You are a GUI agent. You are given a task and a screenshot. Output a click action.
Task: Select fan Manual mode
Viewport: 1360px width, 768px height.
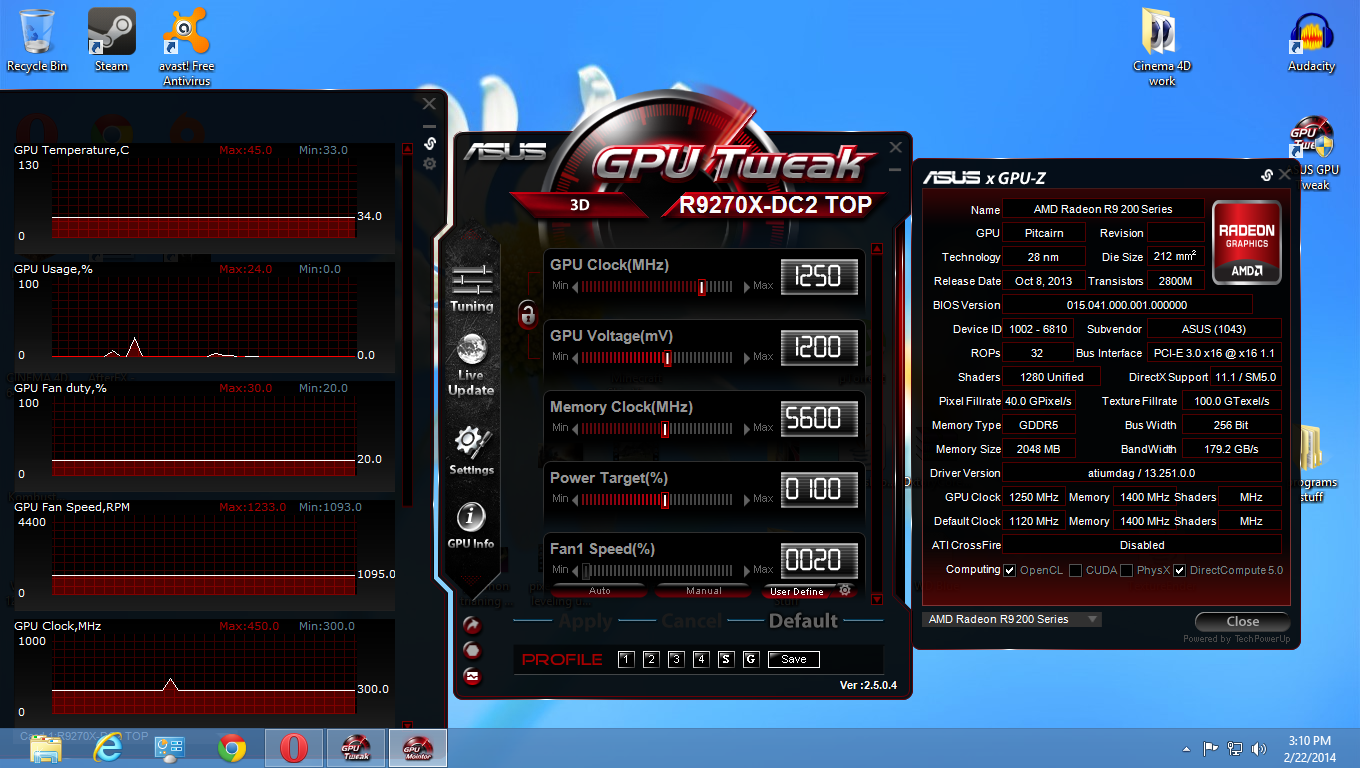pyautogui.click(x=703, y=590)
